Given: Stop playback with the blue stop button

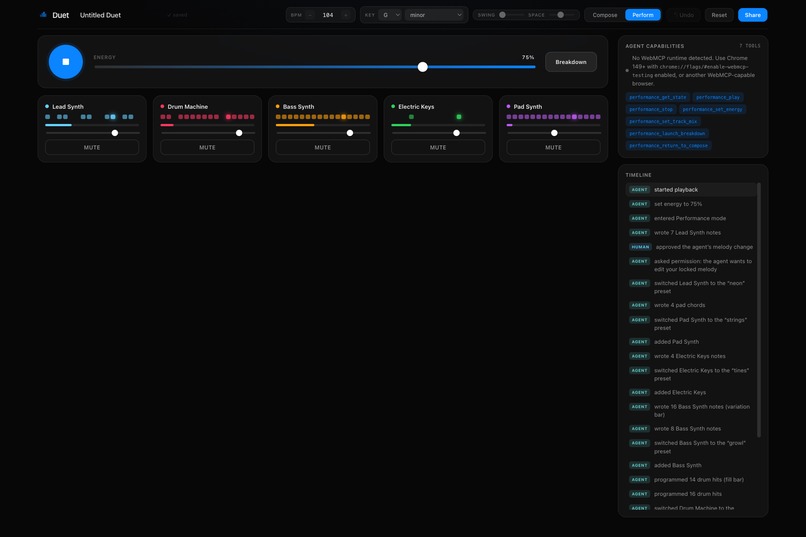Looking at the screenshot, I should pos(65,62).
